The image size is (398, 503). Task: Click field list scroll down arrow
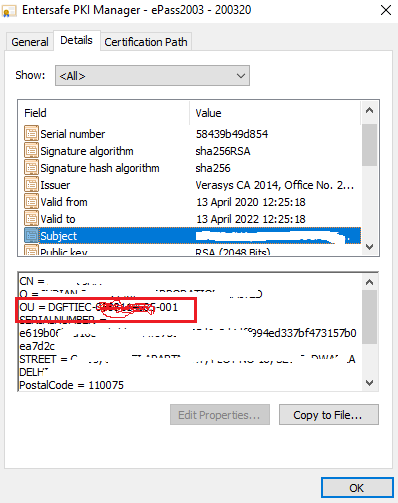pos(369,247)
